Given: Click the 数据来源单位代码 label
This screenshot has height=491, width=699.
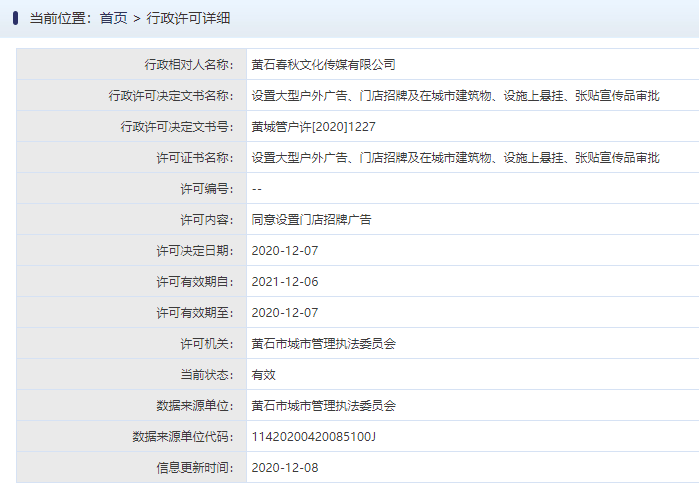Looking at the screenshot, I should click(183, 437).
